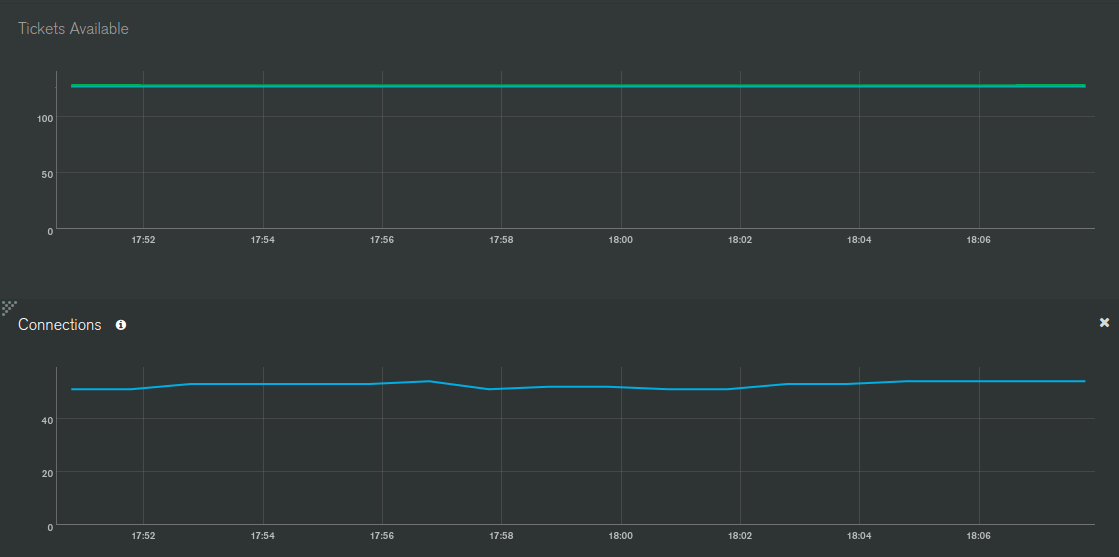Click 17:58 label on Connections axis
1119x557 pixels.
pos(502,537)
